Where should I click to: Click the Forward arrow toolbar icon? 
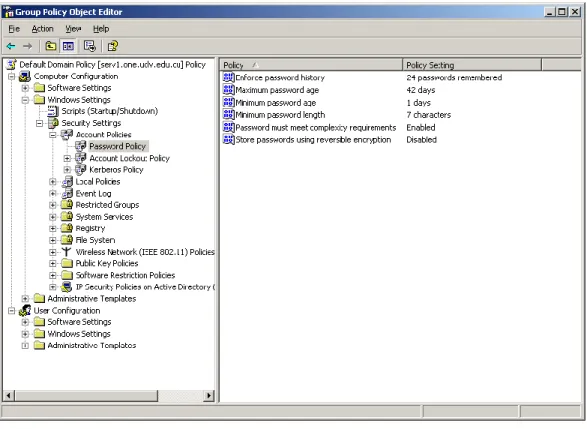tap(27, 46)
